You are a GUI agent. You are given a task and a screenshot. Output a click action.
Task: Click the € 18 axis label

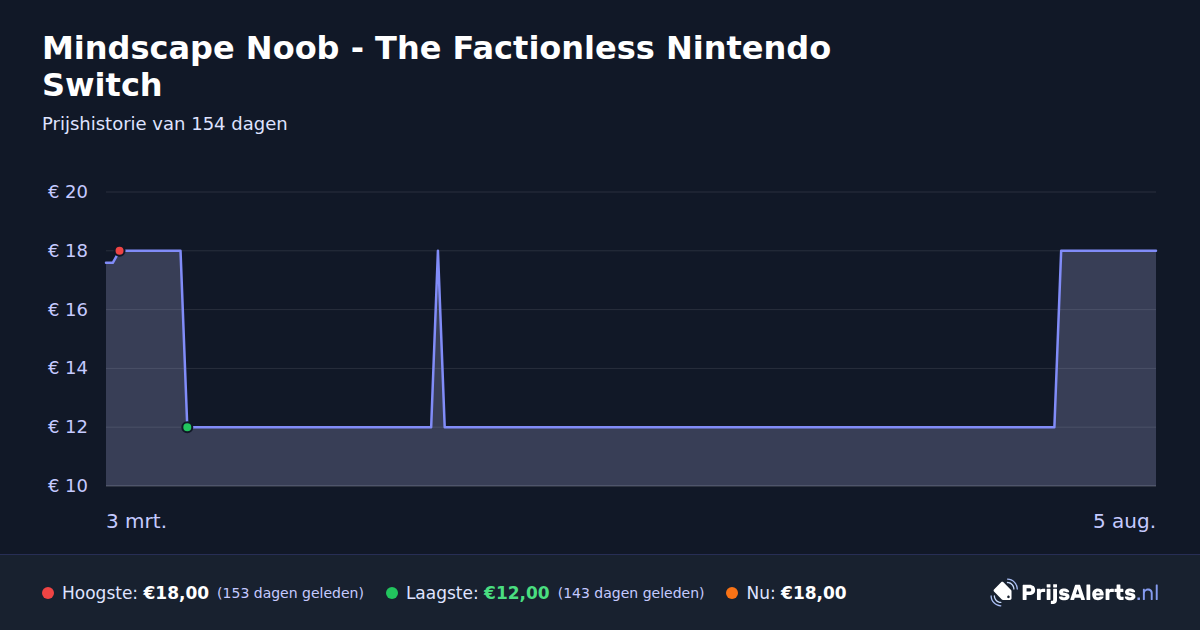tap(68, 251)
